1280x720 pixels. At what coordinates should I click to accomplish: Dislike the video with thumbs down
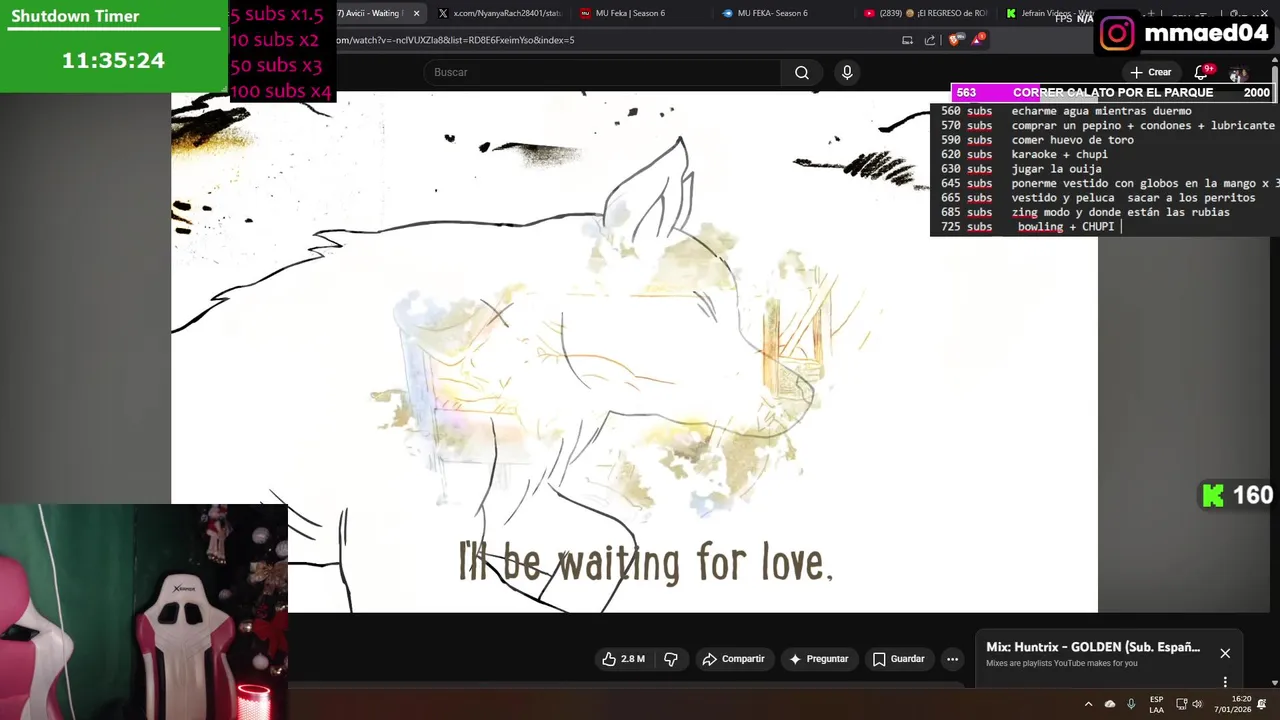click(671, 659)
